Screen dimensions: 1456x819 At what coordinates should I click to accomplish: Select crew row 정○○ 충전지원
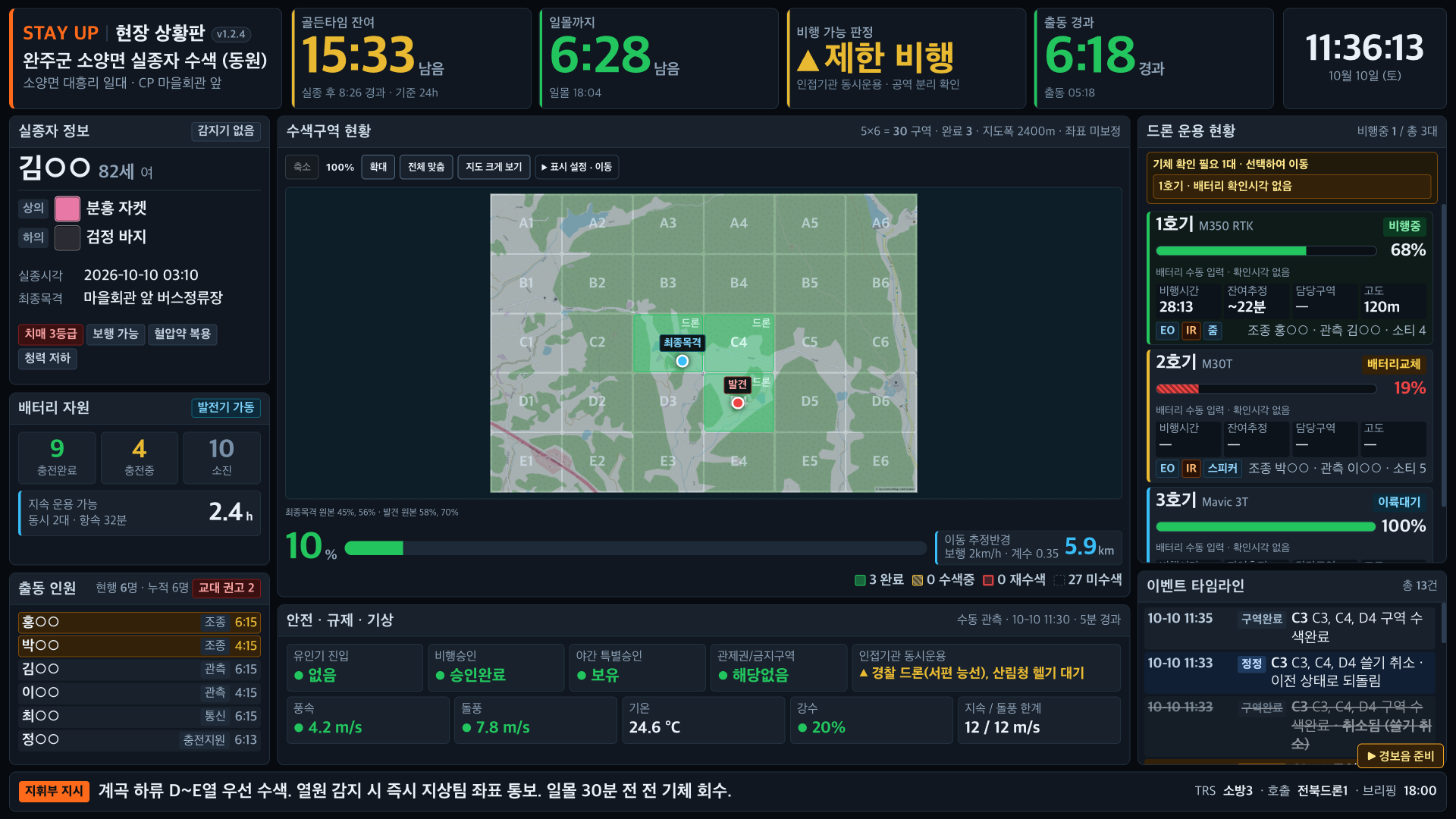point(140,740)
